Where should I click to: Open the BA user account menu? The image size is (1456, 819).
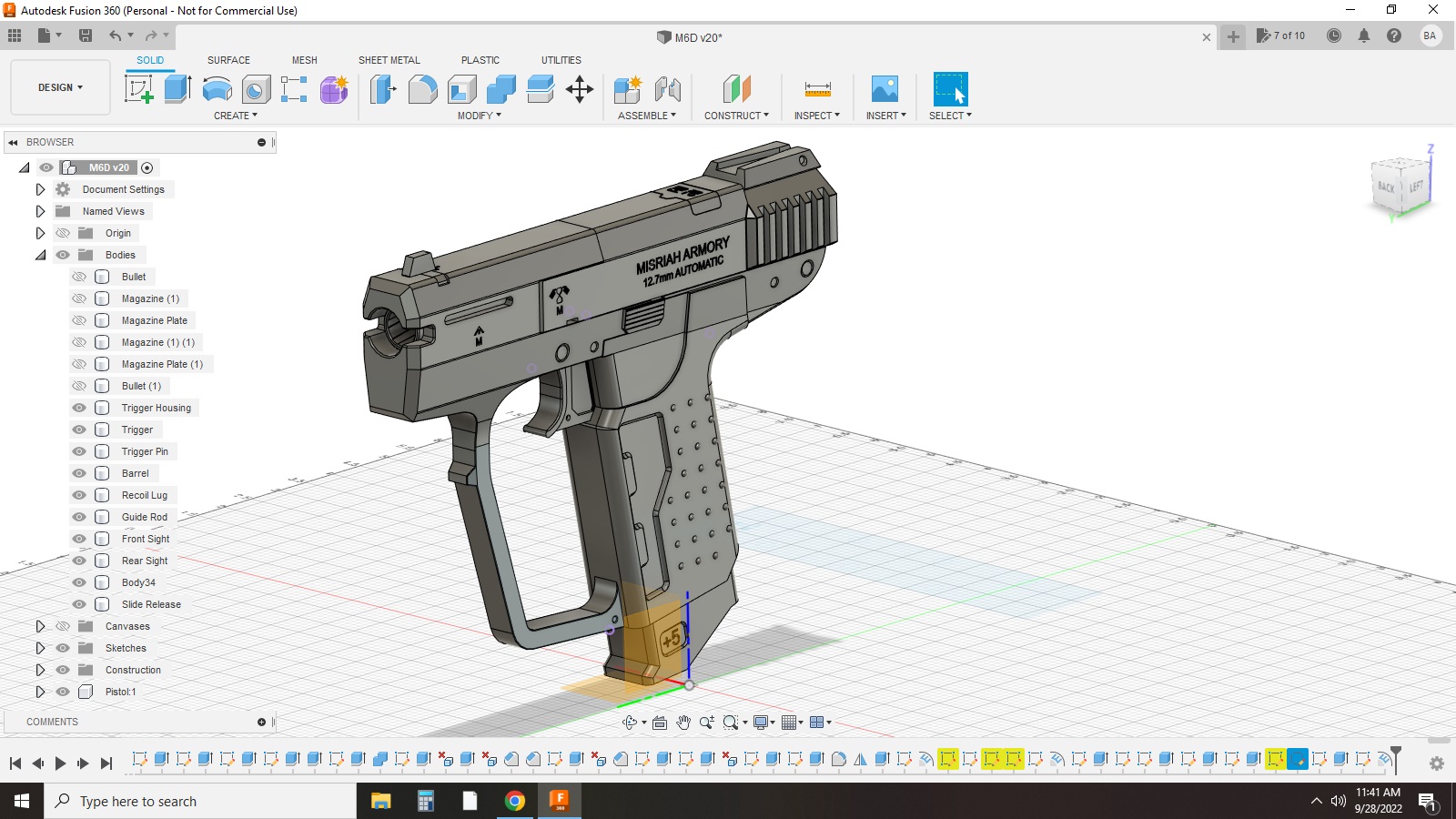1430,35
